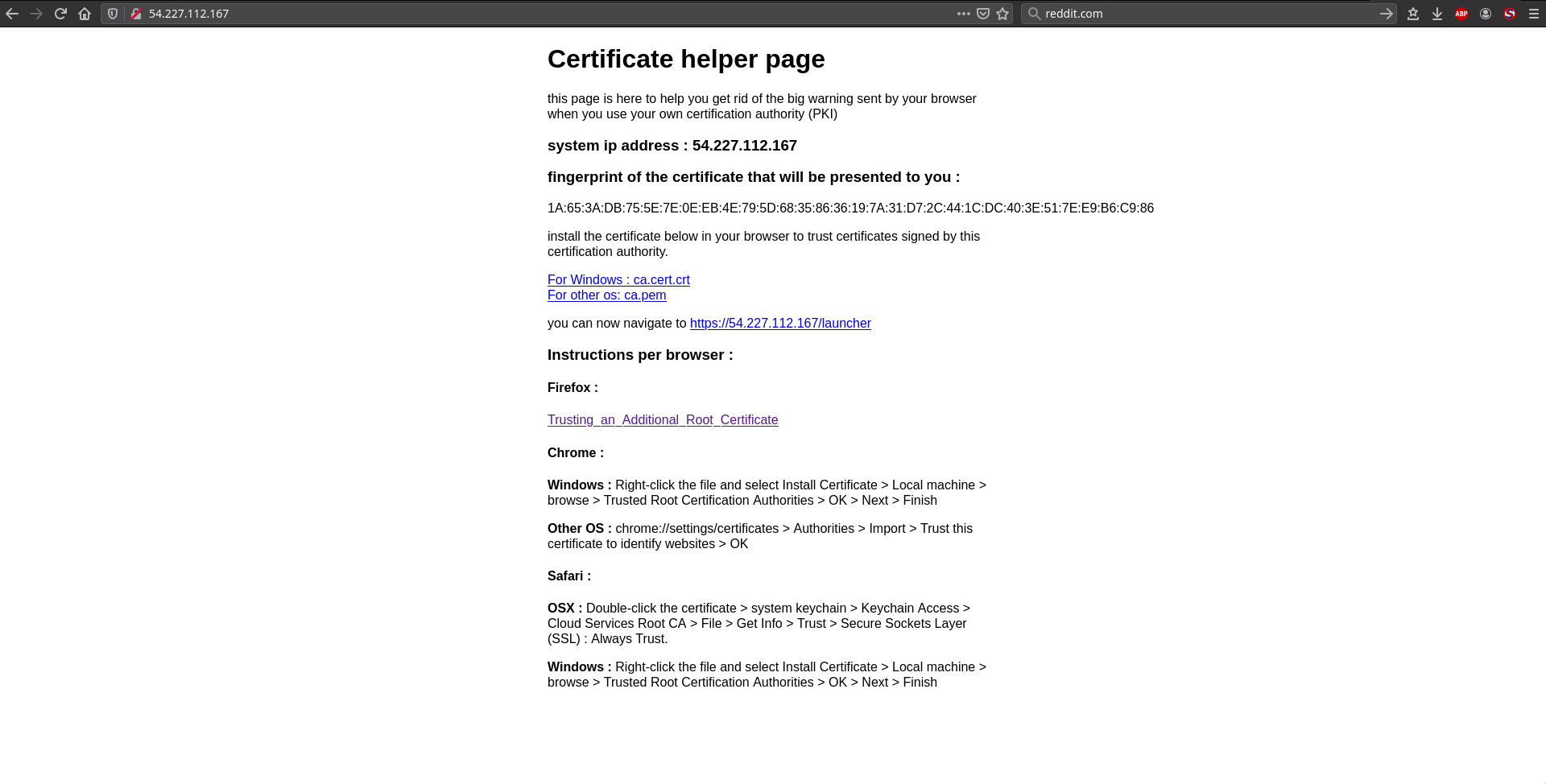Open Adblock Plus extension
Screen dimensions: 1546x784
1461,14
